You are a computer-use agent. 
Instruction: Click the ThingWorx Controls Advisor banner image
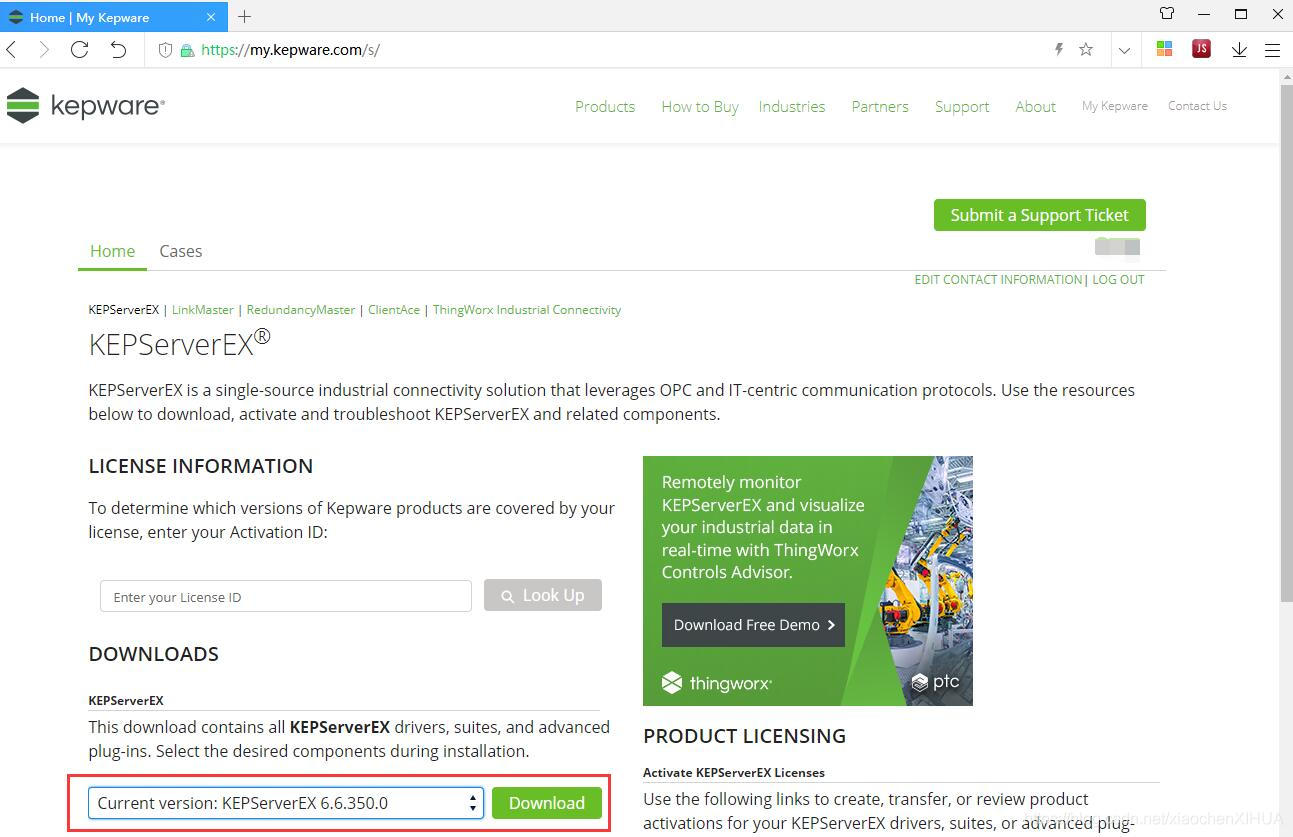808,581
